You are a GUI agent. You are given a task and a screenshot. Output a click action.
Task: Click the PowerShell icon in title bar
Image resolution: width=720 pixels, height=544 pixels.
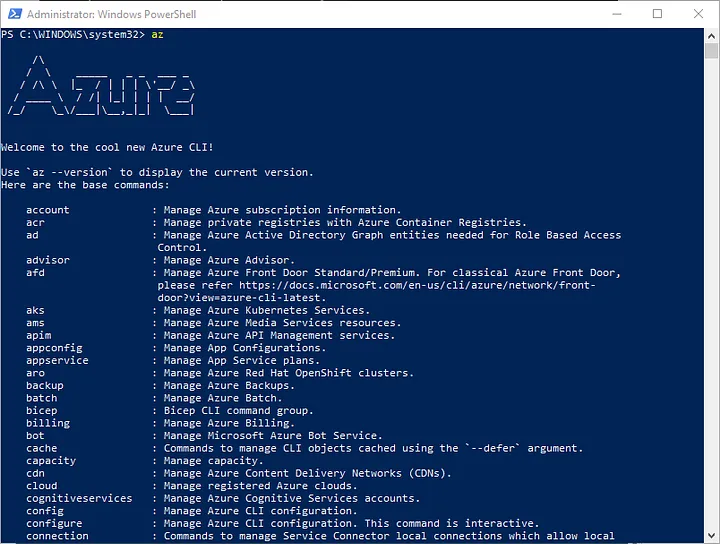[13, 14]
